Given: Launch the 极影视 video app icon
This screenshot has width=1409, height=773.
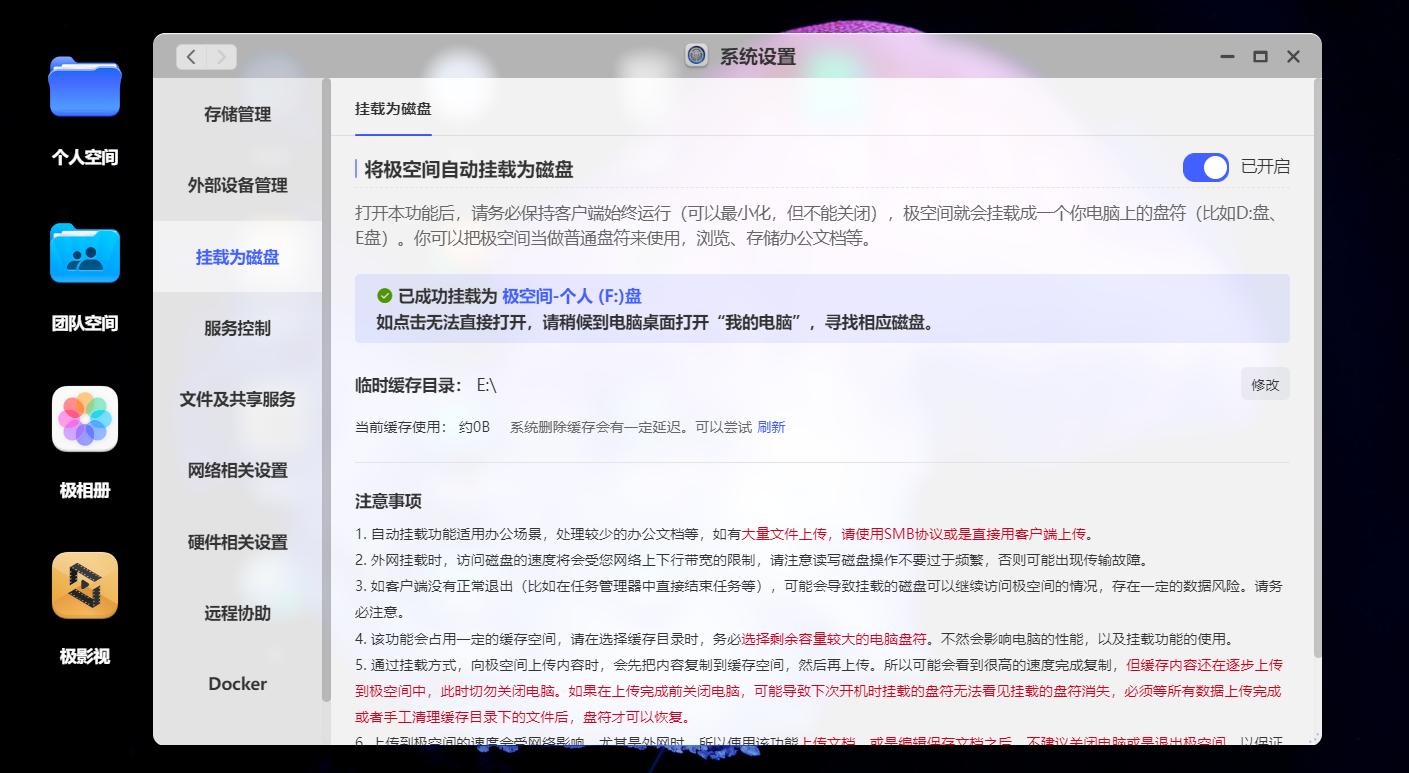Looking at the screenshot, I should [x=85, y=586].
